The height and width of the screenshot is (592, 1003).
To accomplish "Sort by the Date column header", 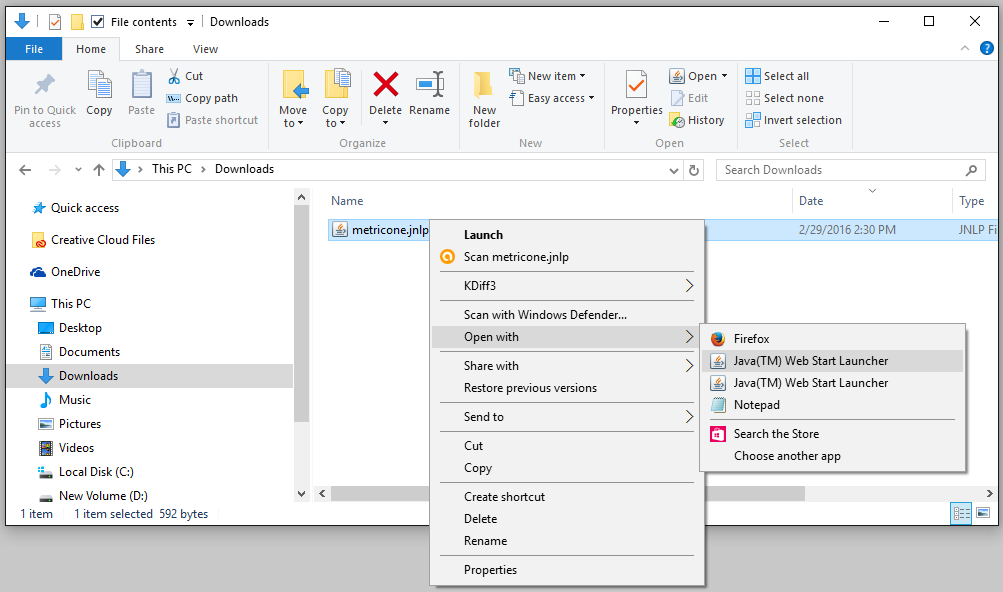I will 811,201.
